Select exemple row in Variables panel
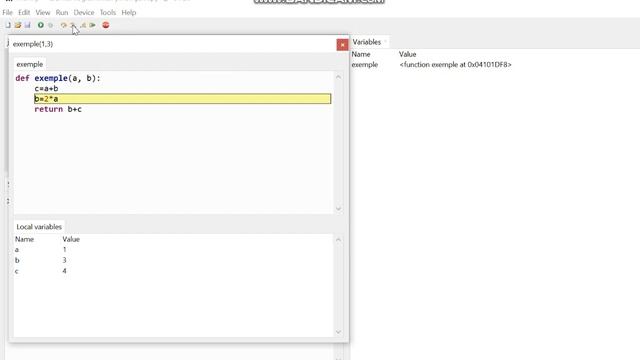The width and height of the screenshot is (640, 360). (495, 64)
